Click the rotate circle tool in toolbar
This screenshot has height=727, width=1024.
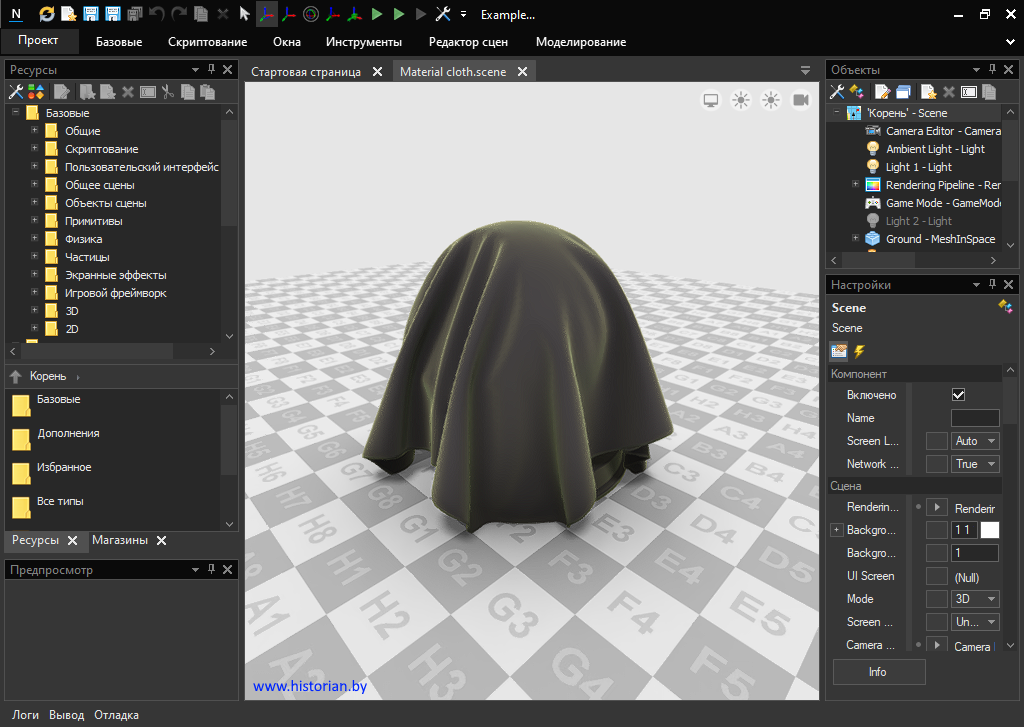[310, 14]
